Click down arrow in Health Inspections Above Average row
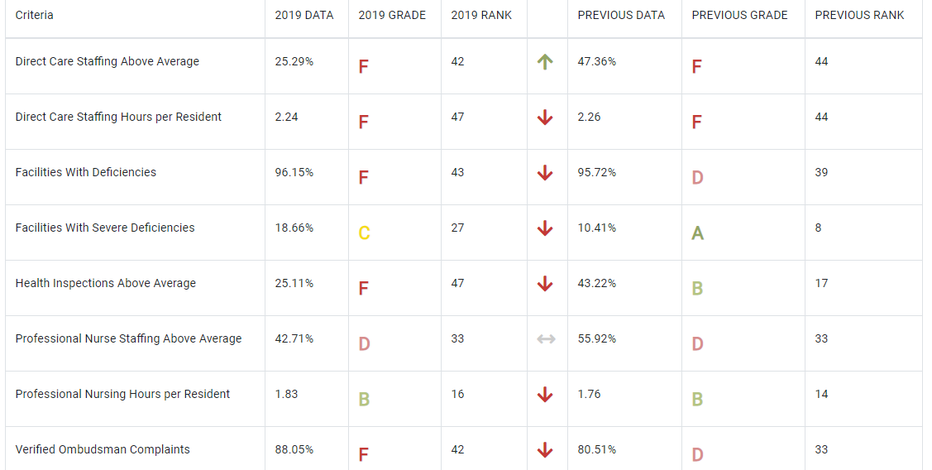Image resolution: width=932 pixels, height=470 pixels. (x=545, y=284)
